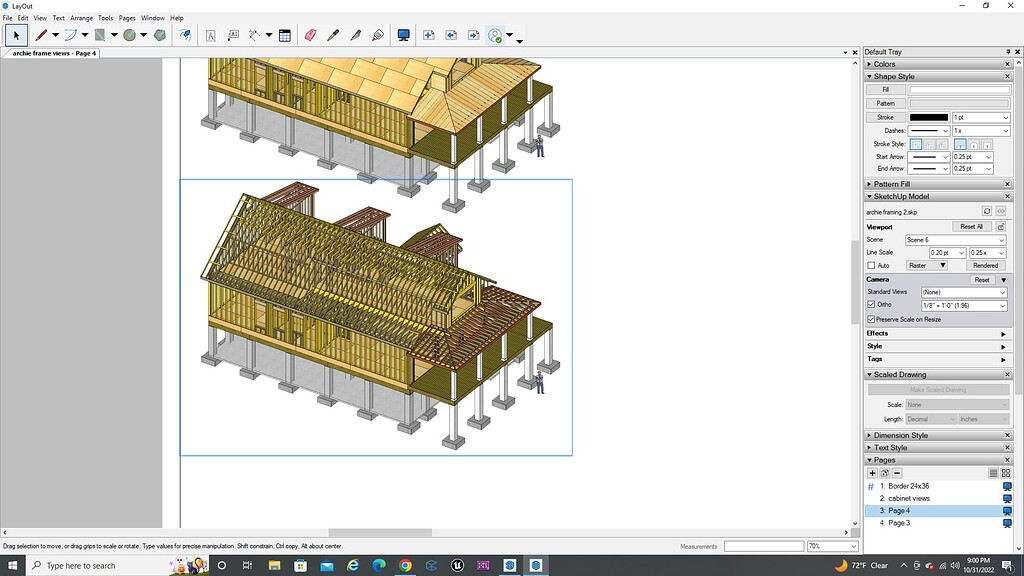
Task: Open the Google Chrome taskbar icon
Action: [404, 565]
